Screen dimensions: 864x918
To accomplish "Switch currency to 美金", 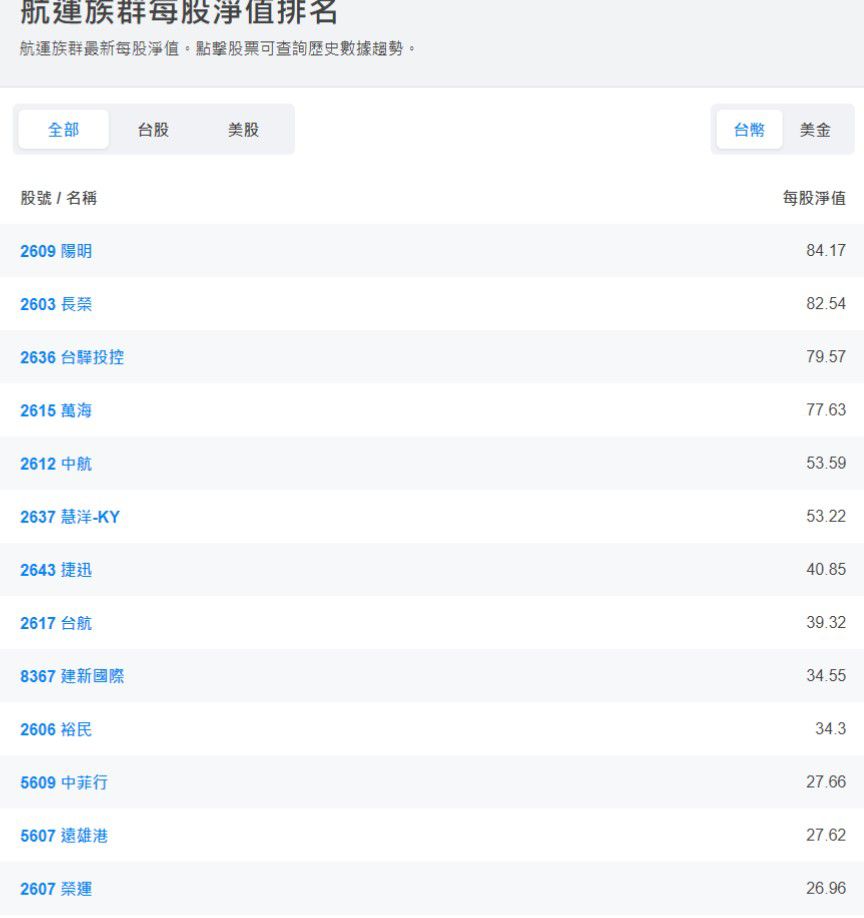I will click(815, 129).
